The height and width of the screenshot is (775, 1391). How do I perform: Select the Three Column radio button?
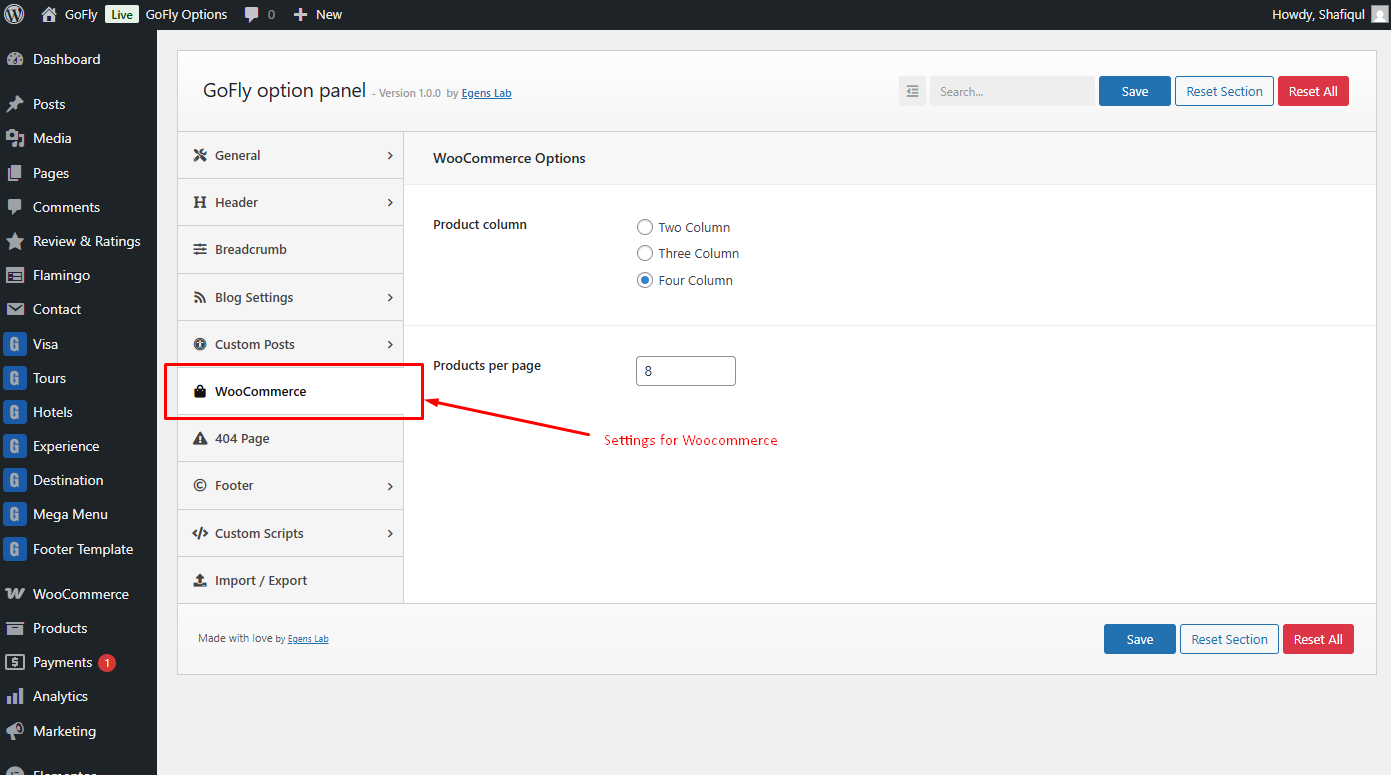645,253
